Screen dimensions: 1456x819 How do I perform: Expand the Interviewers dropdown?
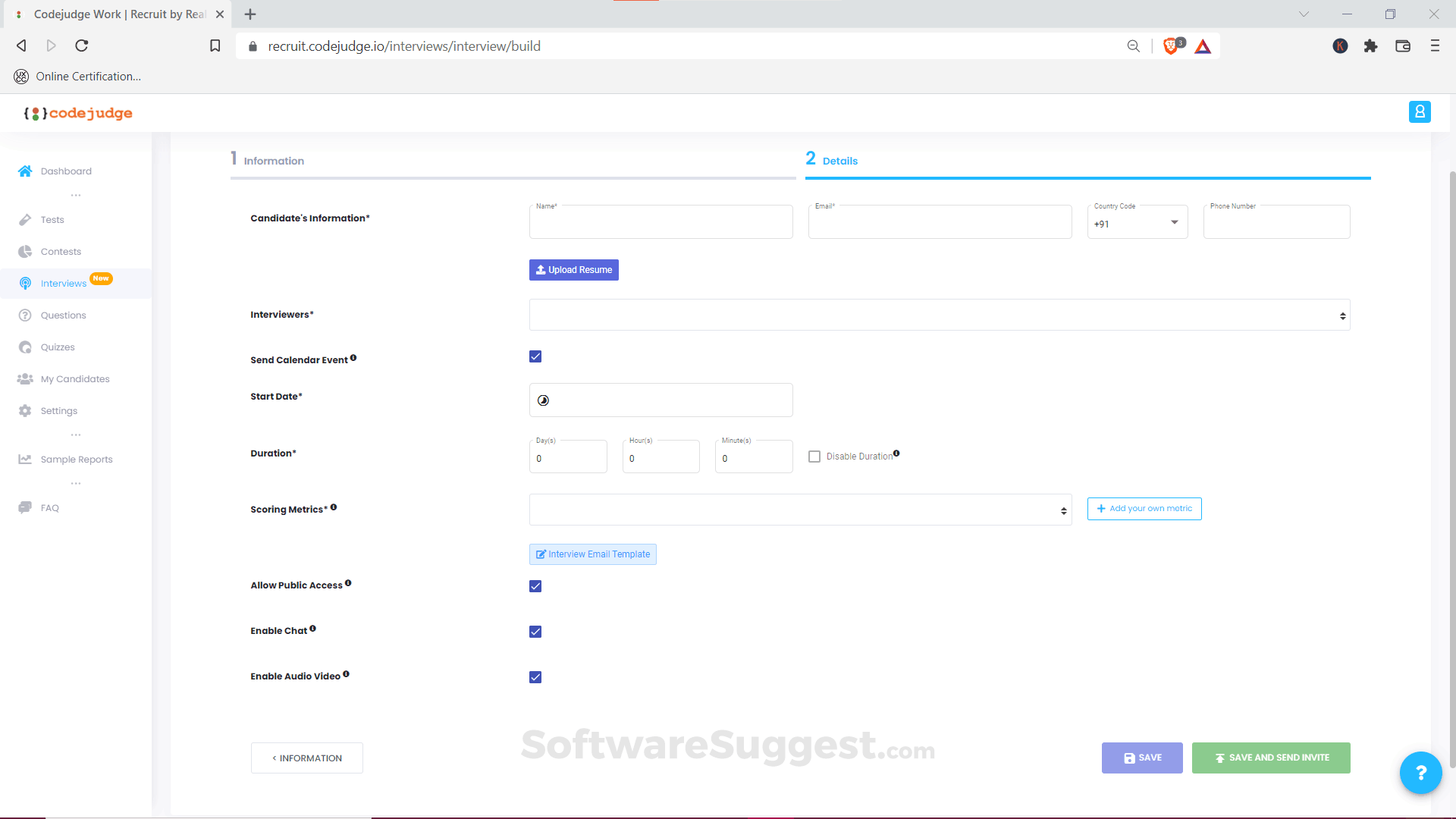[939, 315]
